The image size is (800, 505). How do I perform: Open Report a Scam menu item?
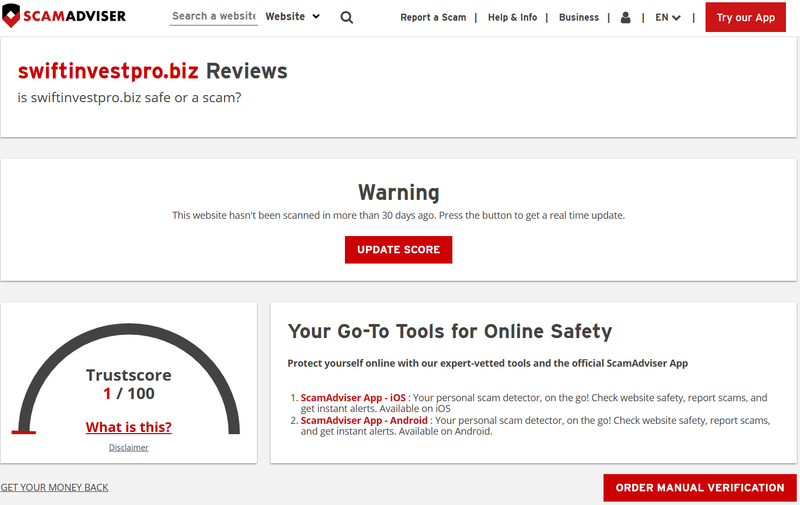(433, 17)
